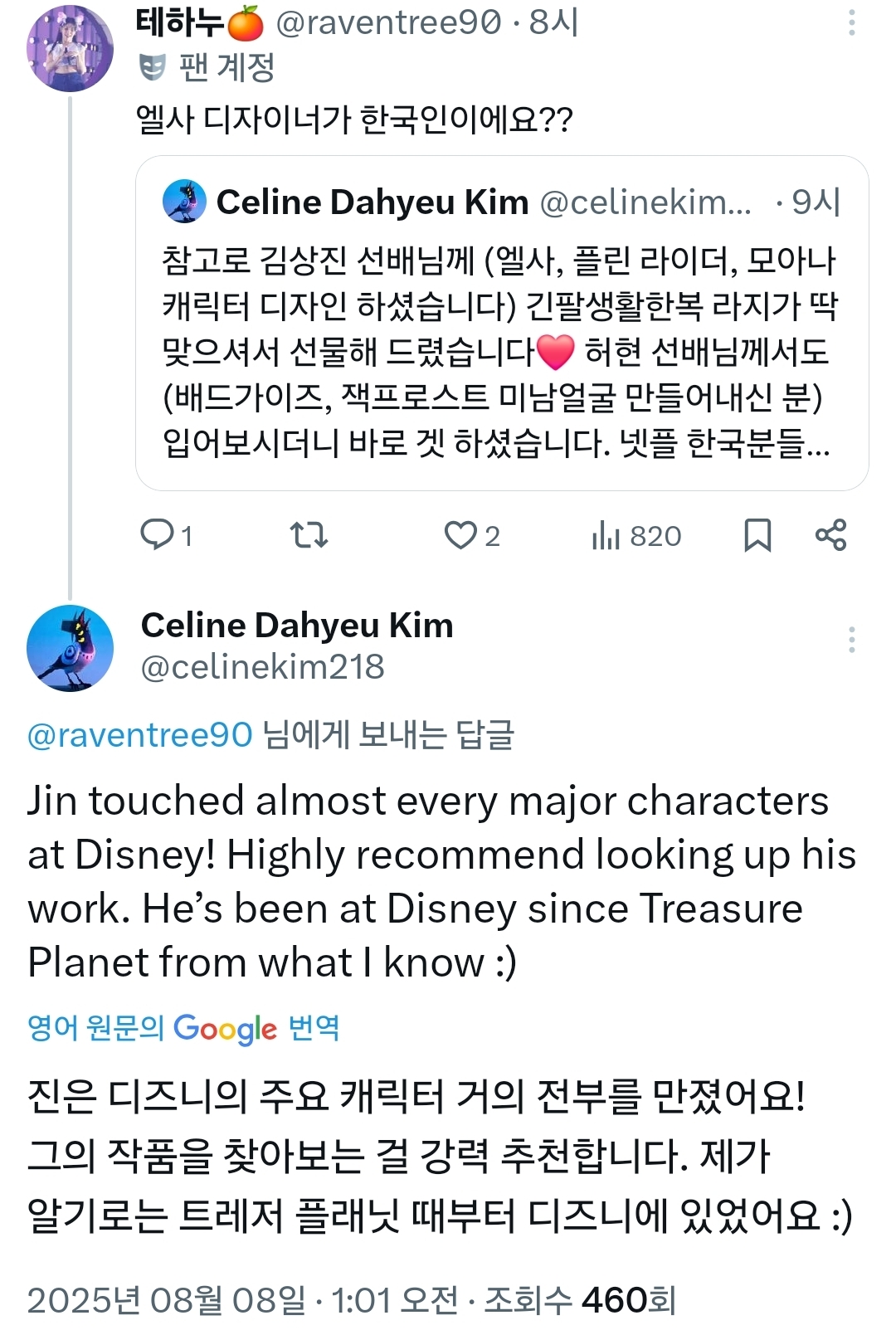Click the reply icon on 테하누's tweet

(158, 535)
